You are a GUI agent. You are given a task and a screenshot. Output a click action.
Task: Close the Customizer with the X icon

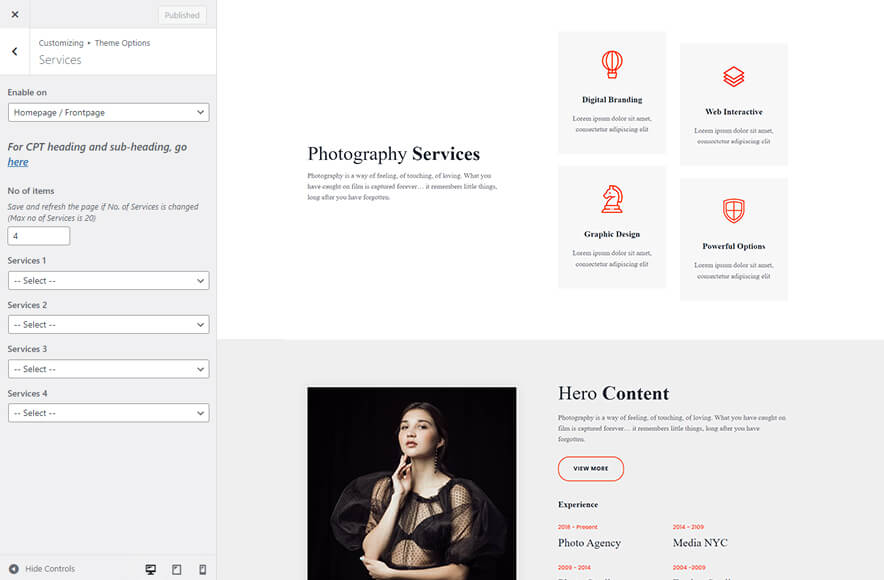[x=15, y=15]
